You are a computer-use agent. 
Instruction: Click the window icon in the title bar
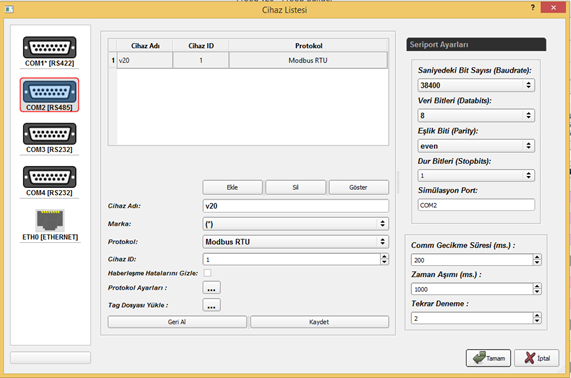[9, 9]
